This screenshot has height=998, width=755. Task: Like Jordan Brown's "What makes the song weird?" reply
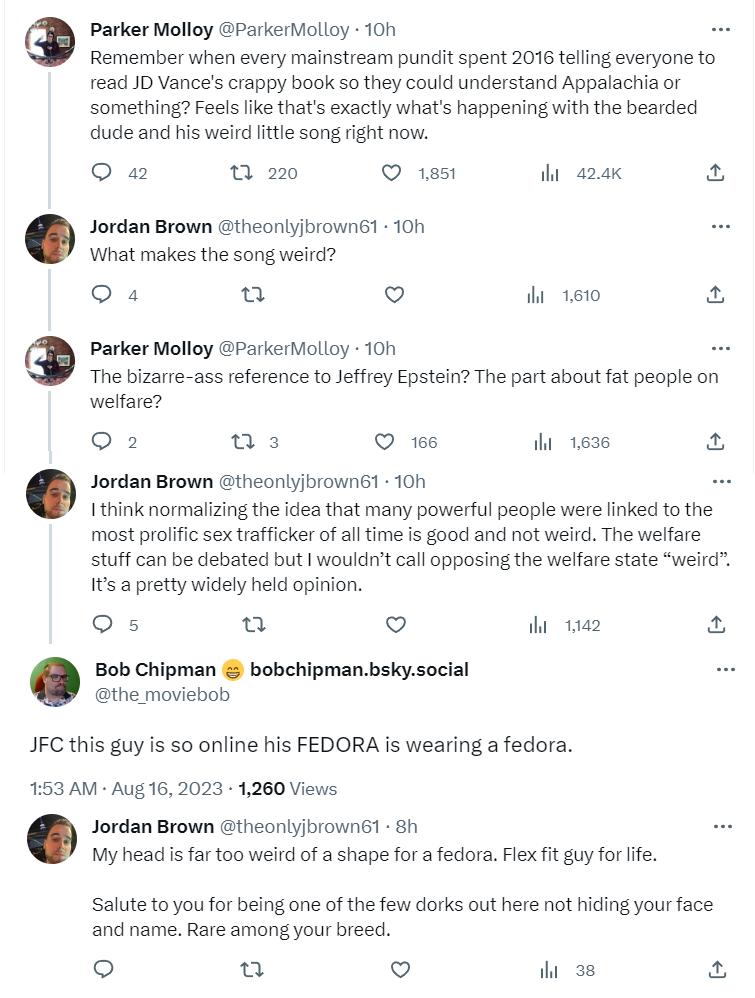(x=394, y=295)
